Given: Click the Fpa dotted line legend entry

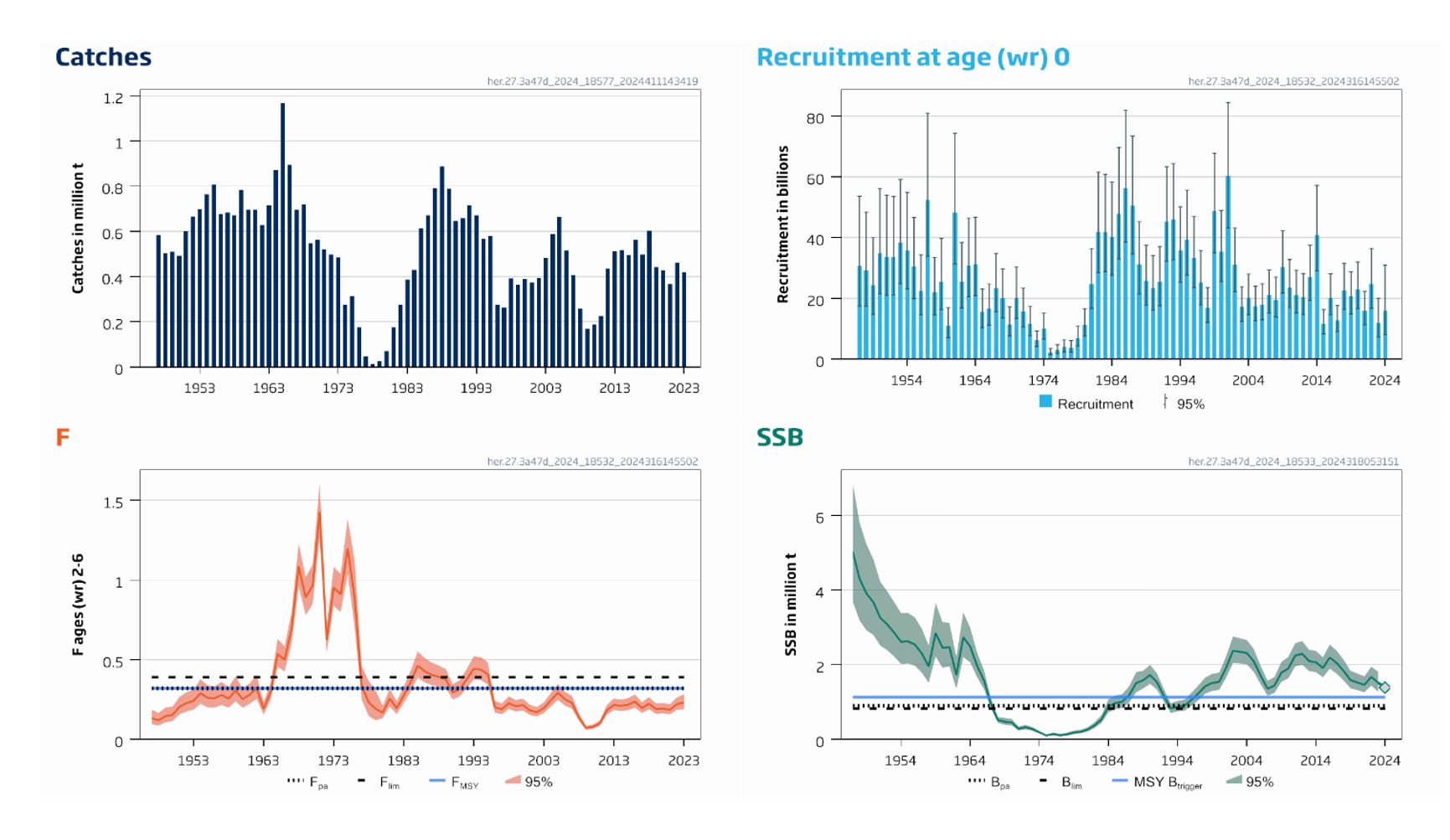Looking at the screenshot, I should [x=307, y=782].
